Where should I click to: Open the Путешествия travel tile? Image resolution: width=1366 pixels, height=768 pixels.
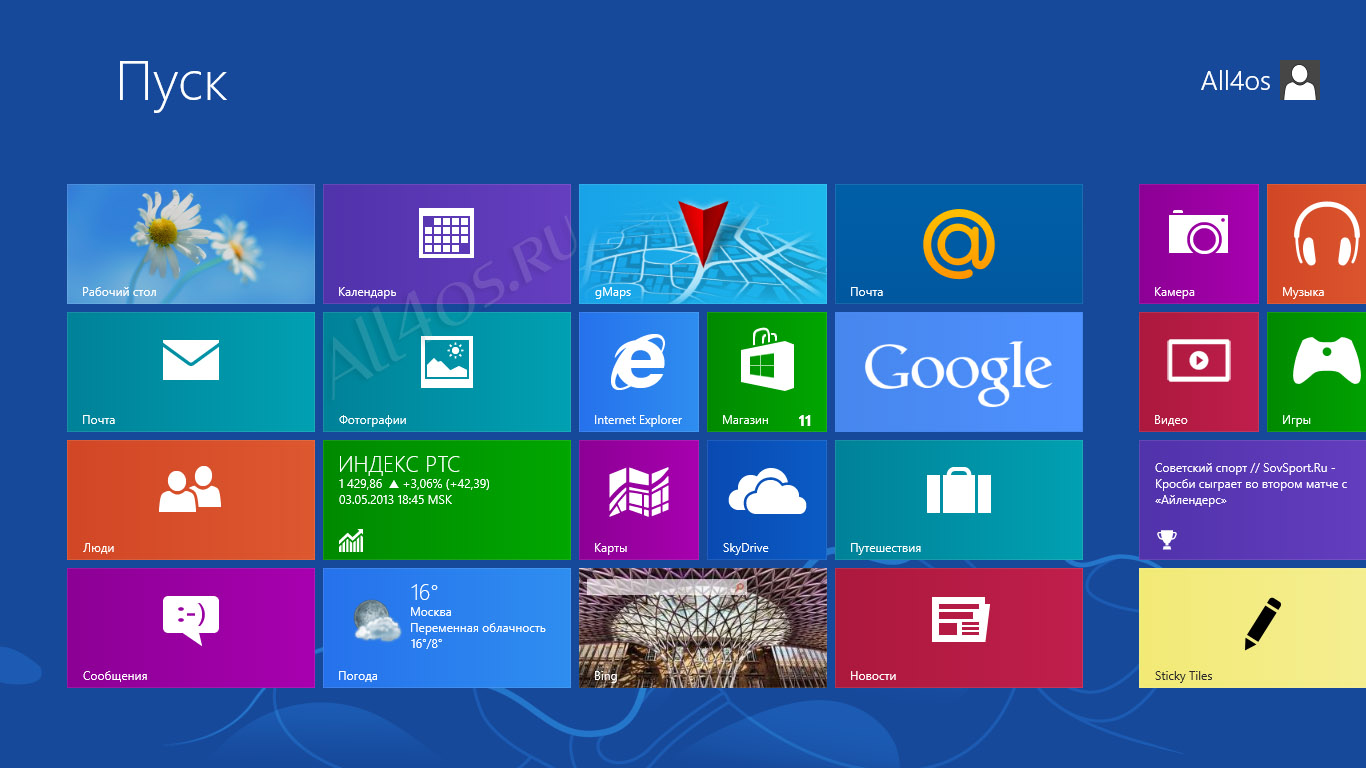point(959,500)
